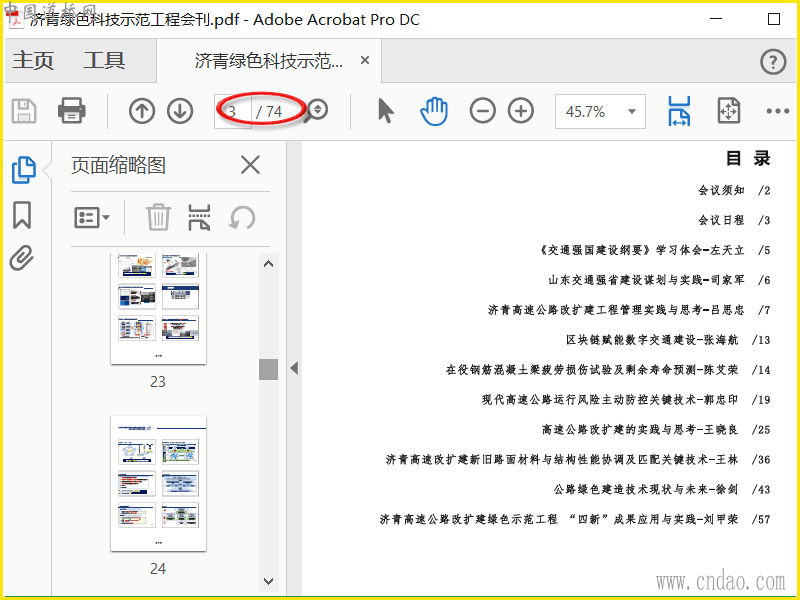Viewport: 800px width, 600px height.
Task: Click thumbnail scrollbar down arrow
Action: (x=268, y=581)
